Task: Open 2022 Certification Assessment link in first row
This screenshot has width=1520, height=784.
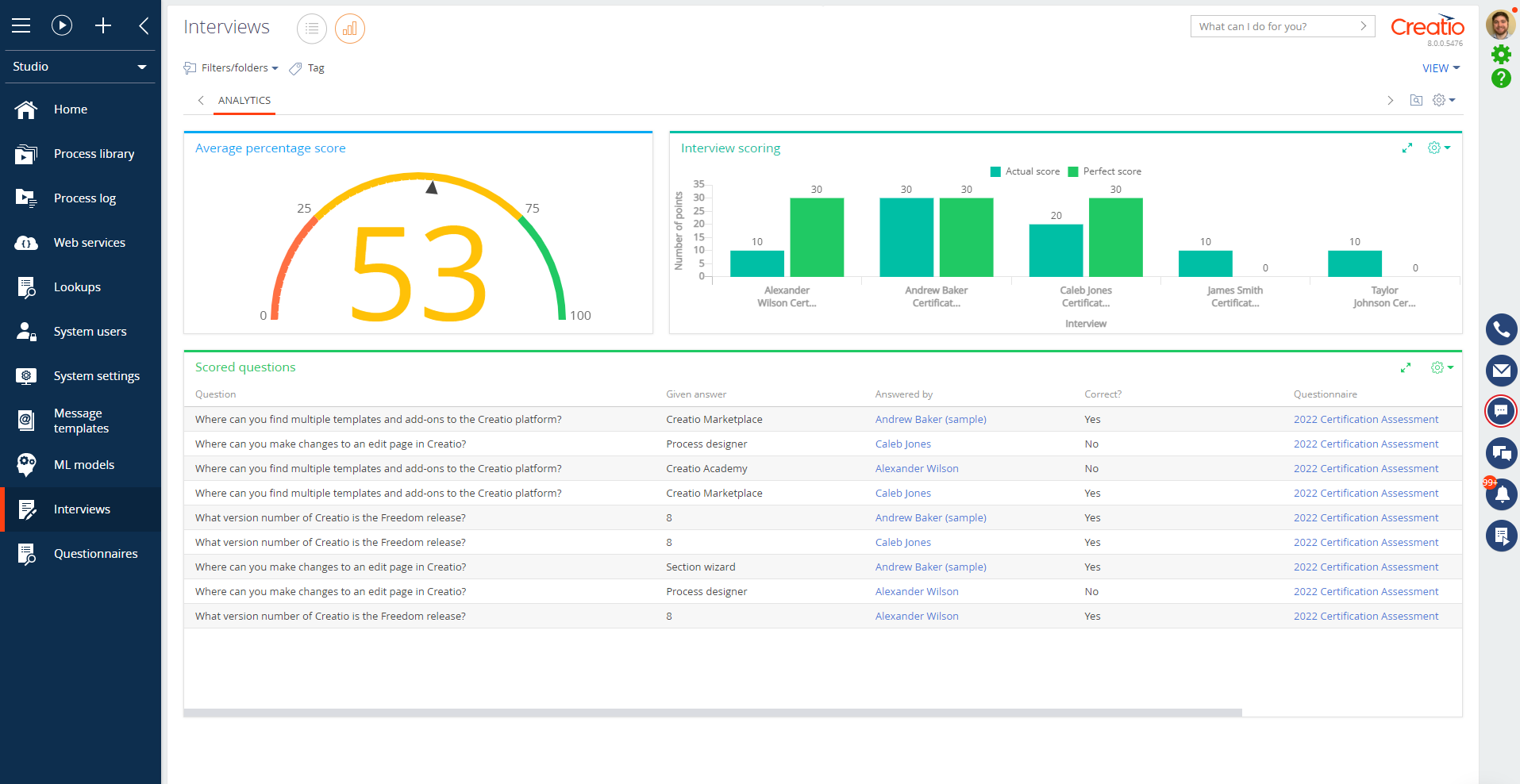Action: pos(1365,420)
